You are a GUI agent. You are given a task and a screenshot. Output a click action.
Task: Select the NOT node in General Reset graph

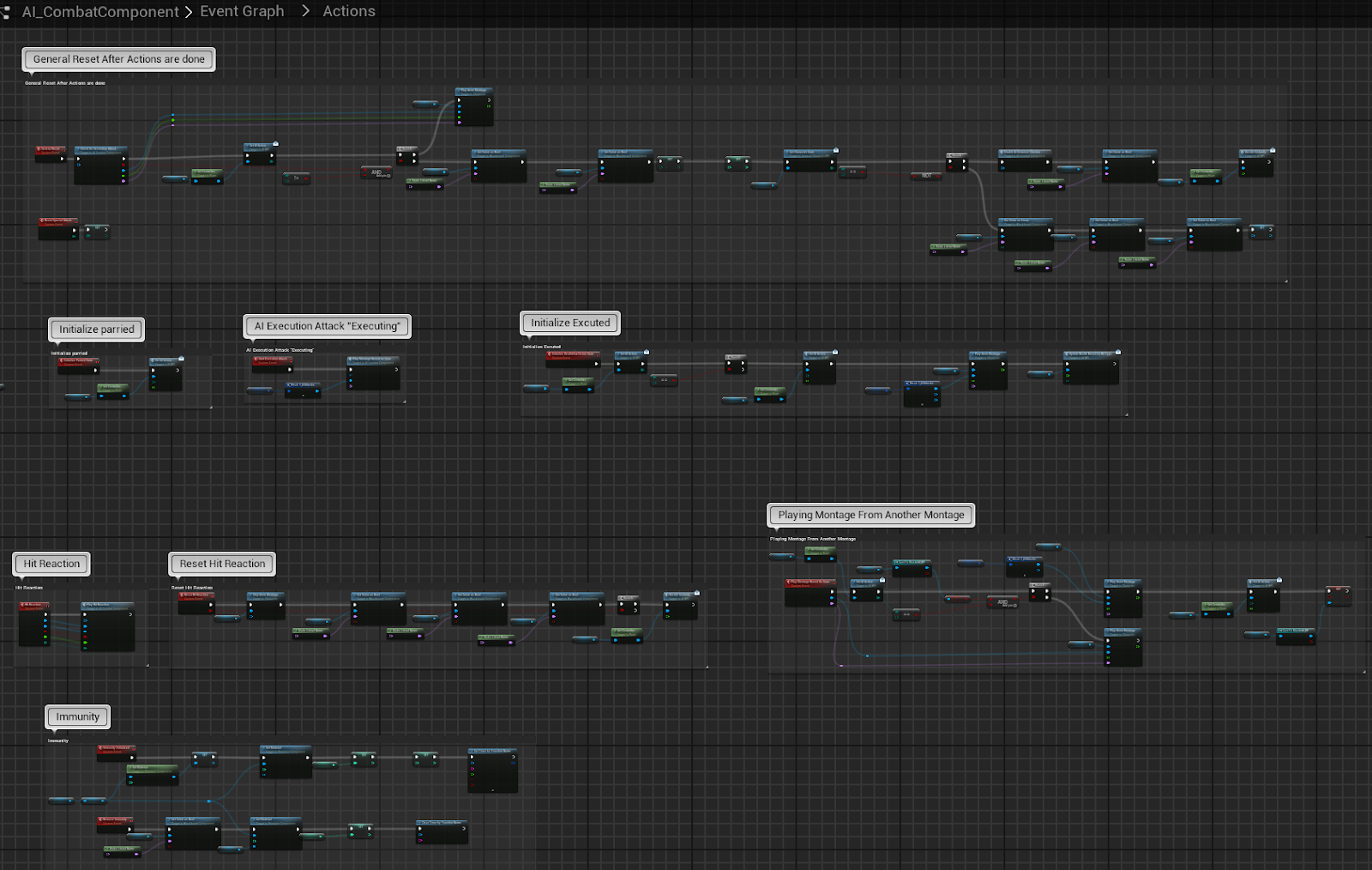(926, 176)
